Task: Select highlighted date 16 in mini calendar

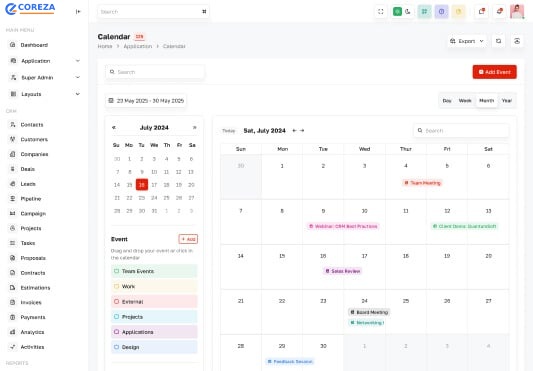Action: [142, 185]
